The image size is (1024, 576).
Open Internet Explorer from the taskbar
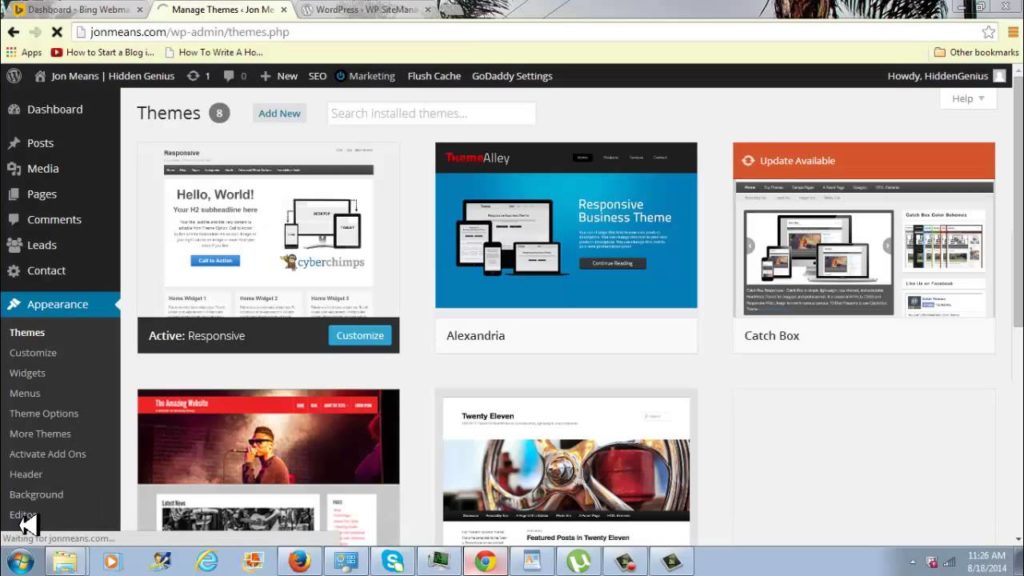click(x=206, y=562)
